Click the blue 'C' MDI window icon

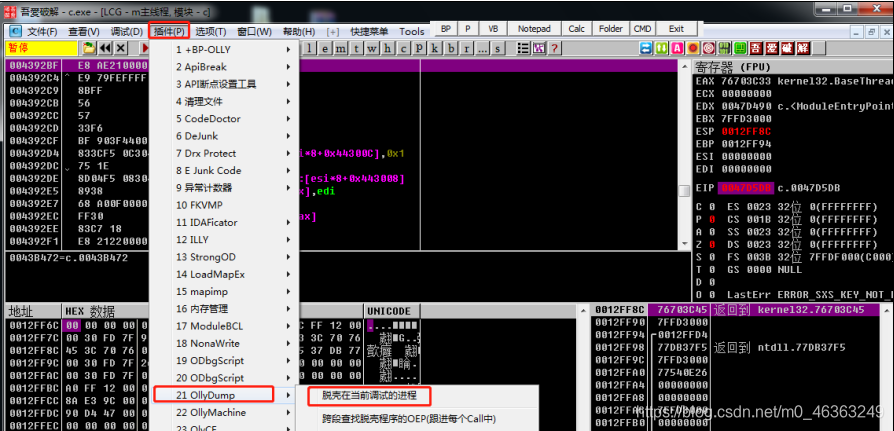(15, 31)
